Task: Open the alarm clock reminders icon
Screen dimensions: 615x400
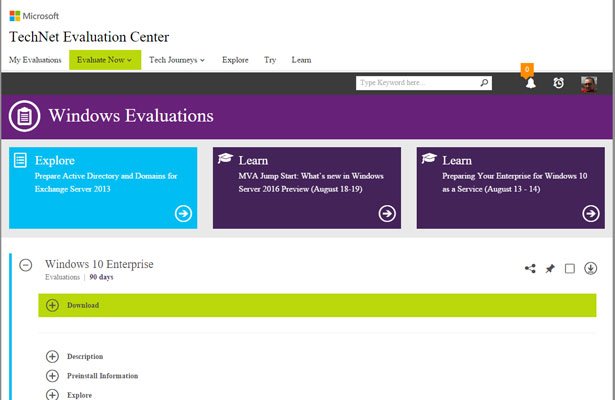Action: tap(559, 83)
